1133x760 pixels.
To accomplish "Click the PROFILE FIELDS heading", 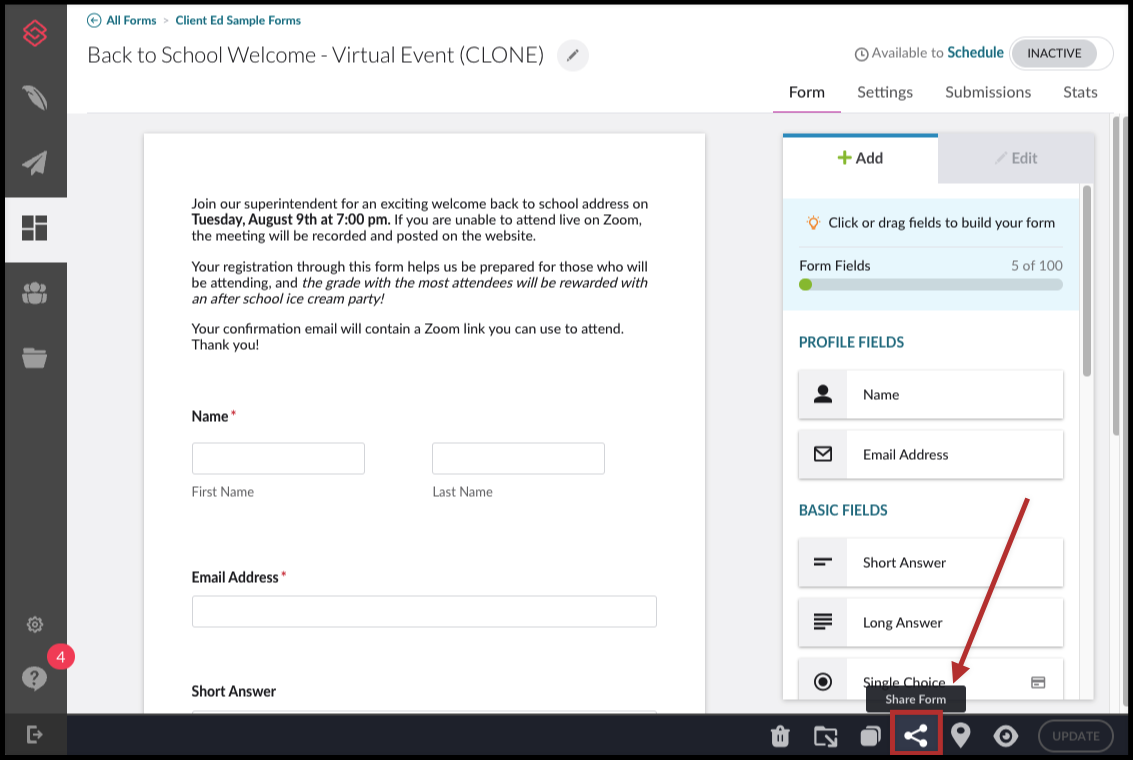I will pyautogui.click(x=851, y=342).
